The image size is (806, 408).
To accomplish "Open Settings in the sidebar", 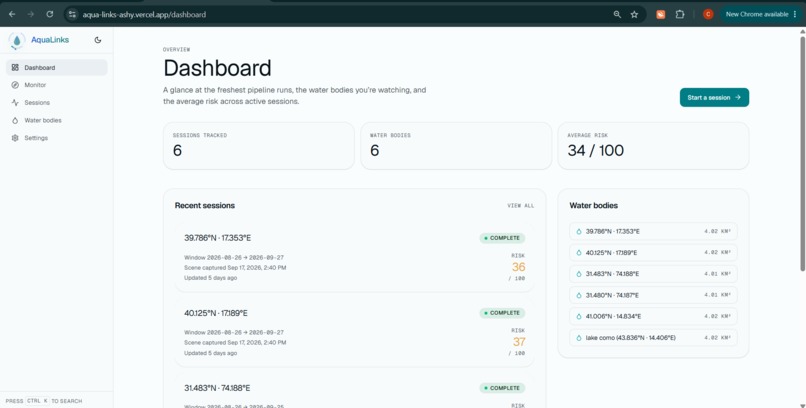I will (x=57, y=138).
